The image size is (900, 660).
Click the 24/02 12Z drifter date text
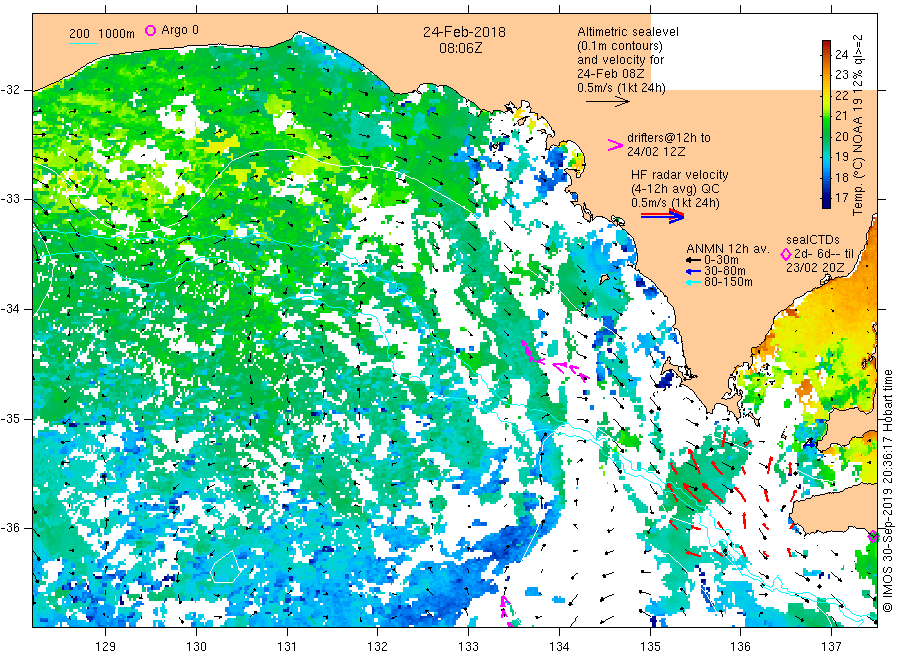(x=656, y=152)
